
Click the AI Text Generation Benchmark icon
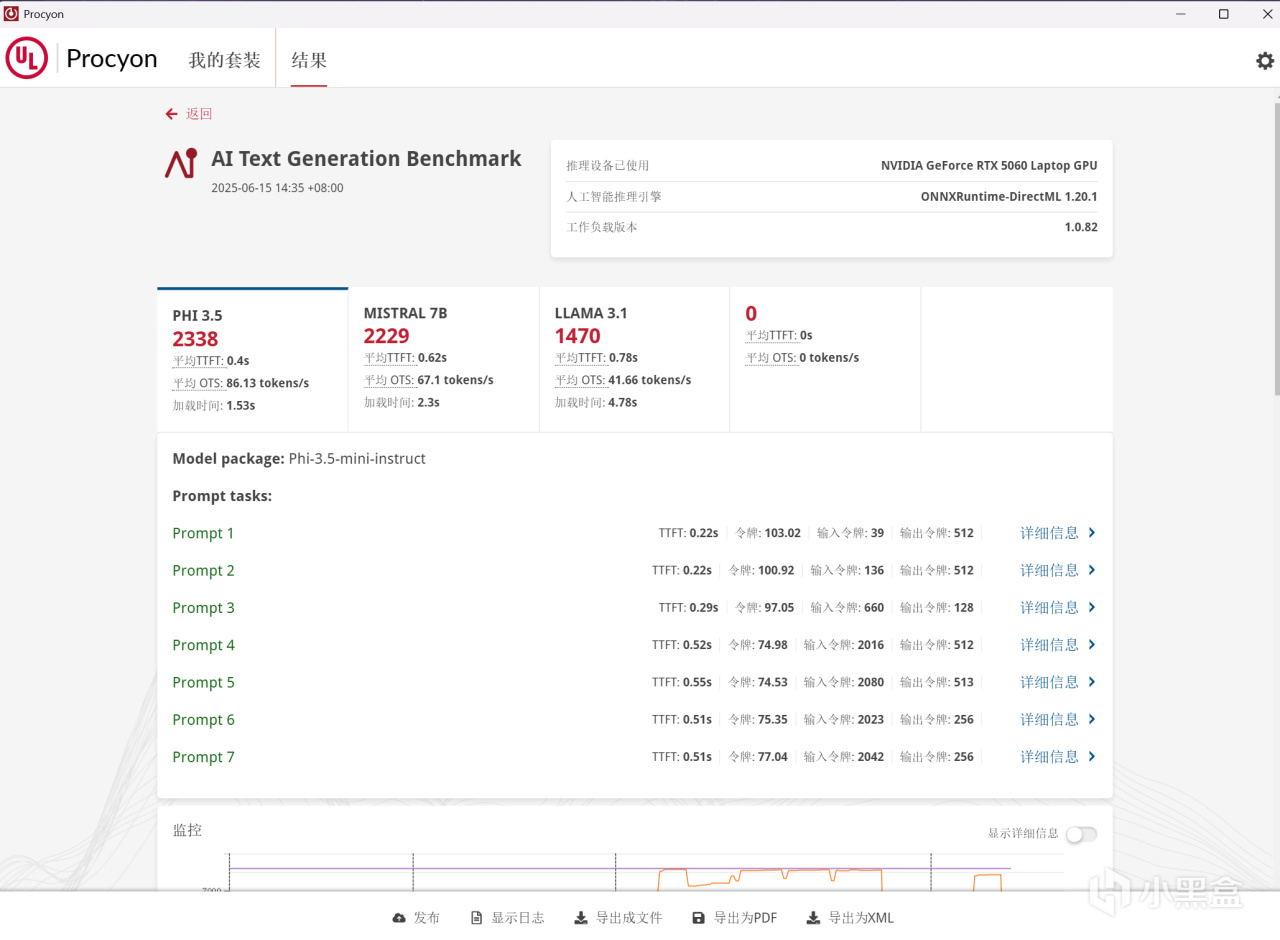coord(181,163)
